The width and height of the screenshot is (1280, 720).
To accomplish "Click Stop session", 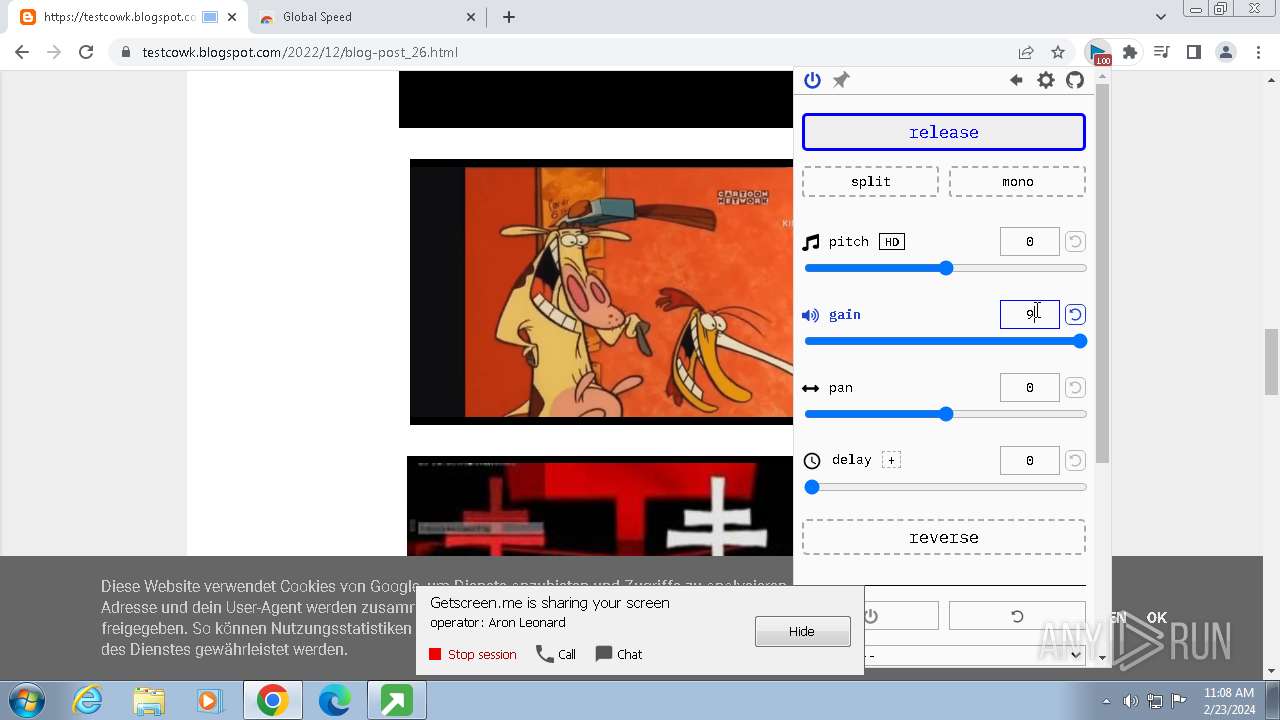I will pos(473,654).
